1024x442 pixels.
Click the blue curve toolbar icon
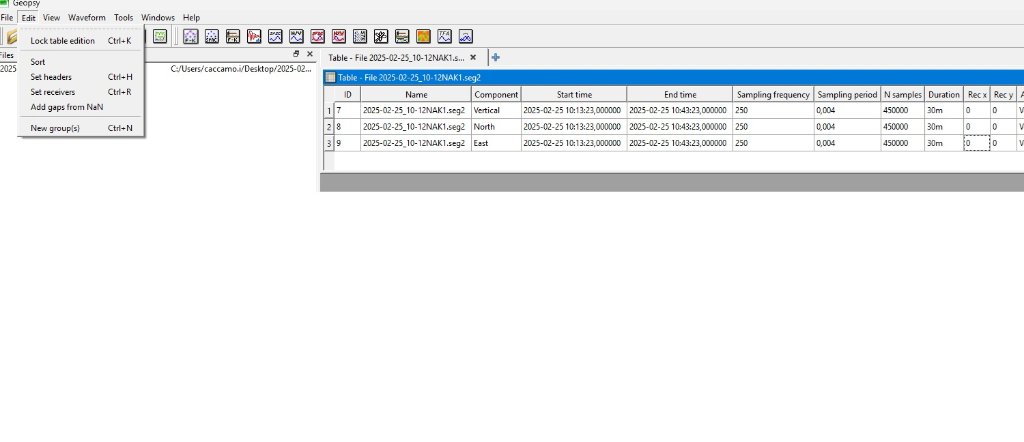pyautogui.click(x=465, y=36)
